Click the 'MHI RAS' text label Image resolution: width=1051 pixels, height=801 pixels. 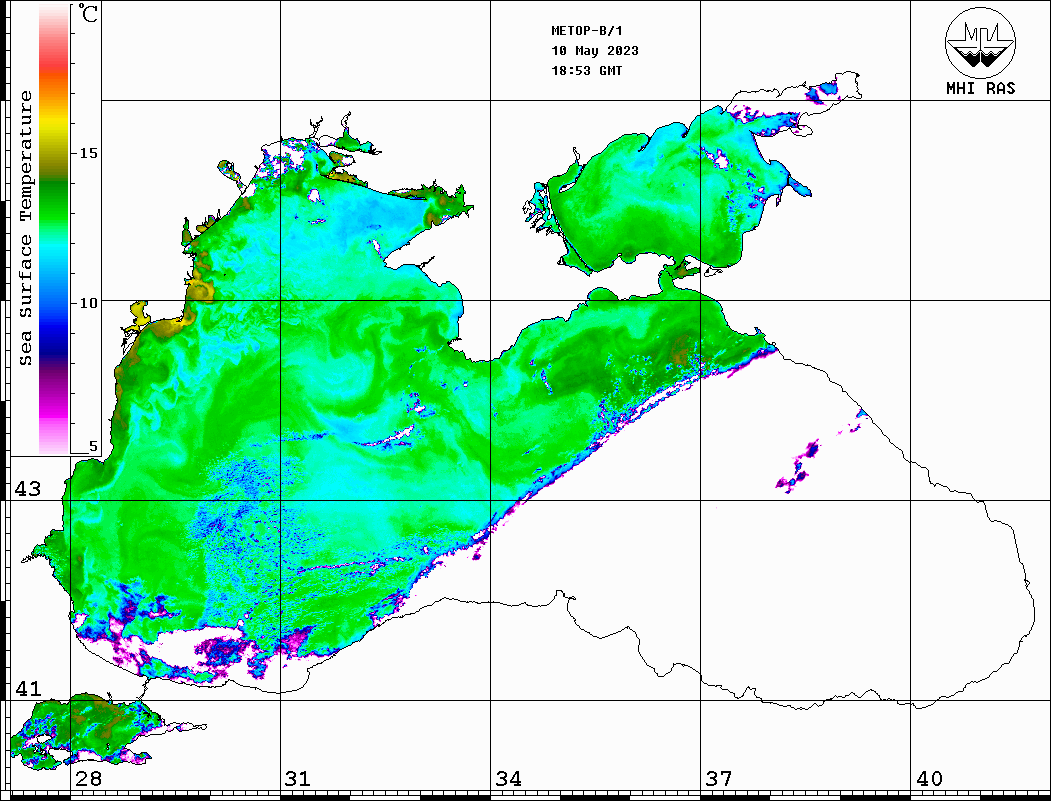click(x=981, y=88)
